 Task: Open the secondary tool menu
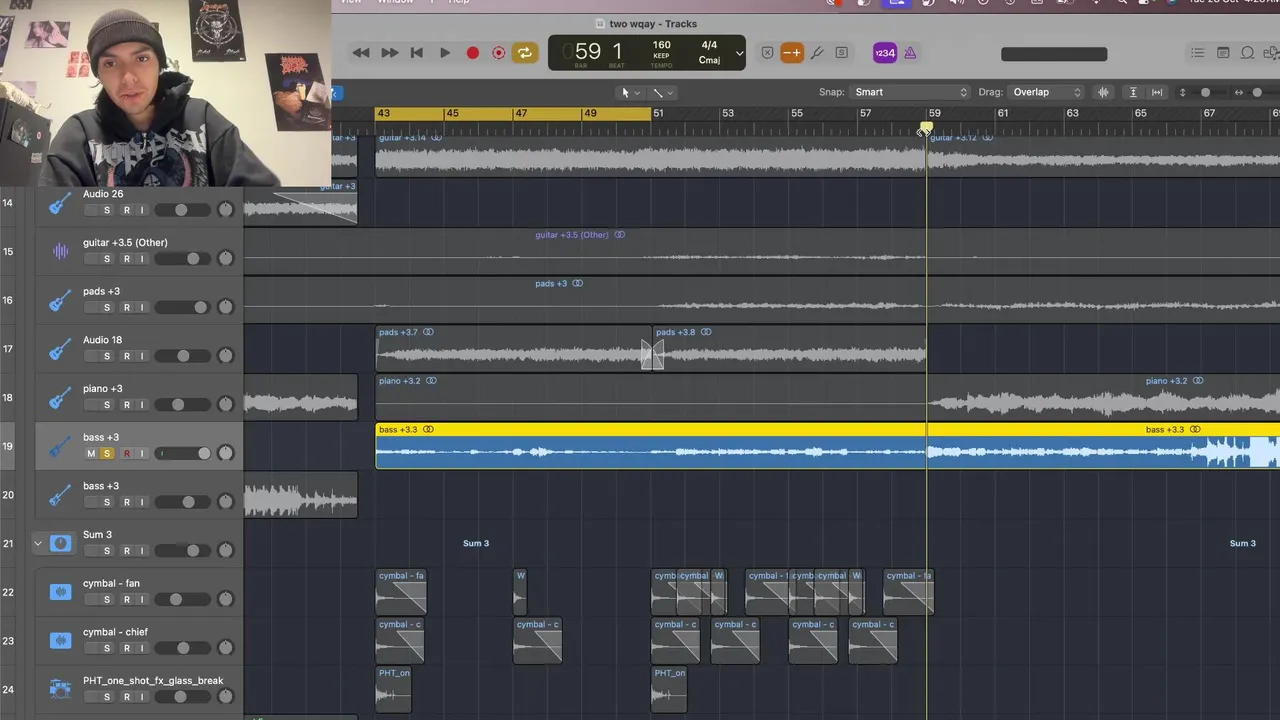[663, 92]
